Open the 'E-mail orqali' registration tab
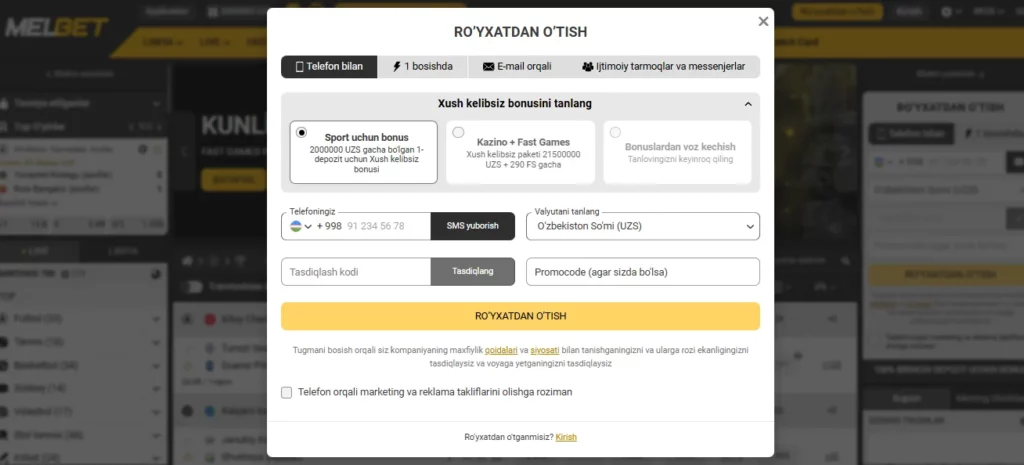The height and width of the screenshot is (465, 1024). pos(517,67)
